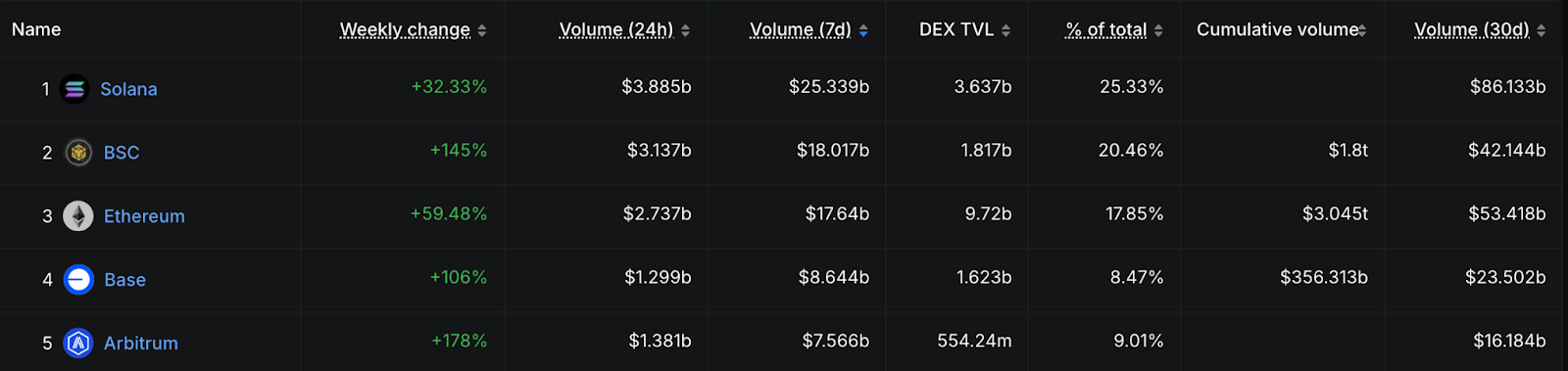Select the Volume (7d) column header
The height and width of the screenshot is (371, 1568).
(801, 30)
